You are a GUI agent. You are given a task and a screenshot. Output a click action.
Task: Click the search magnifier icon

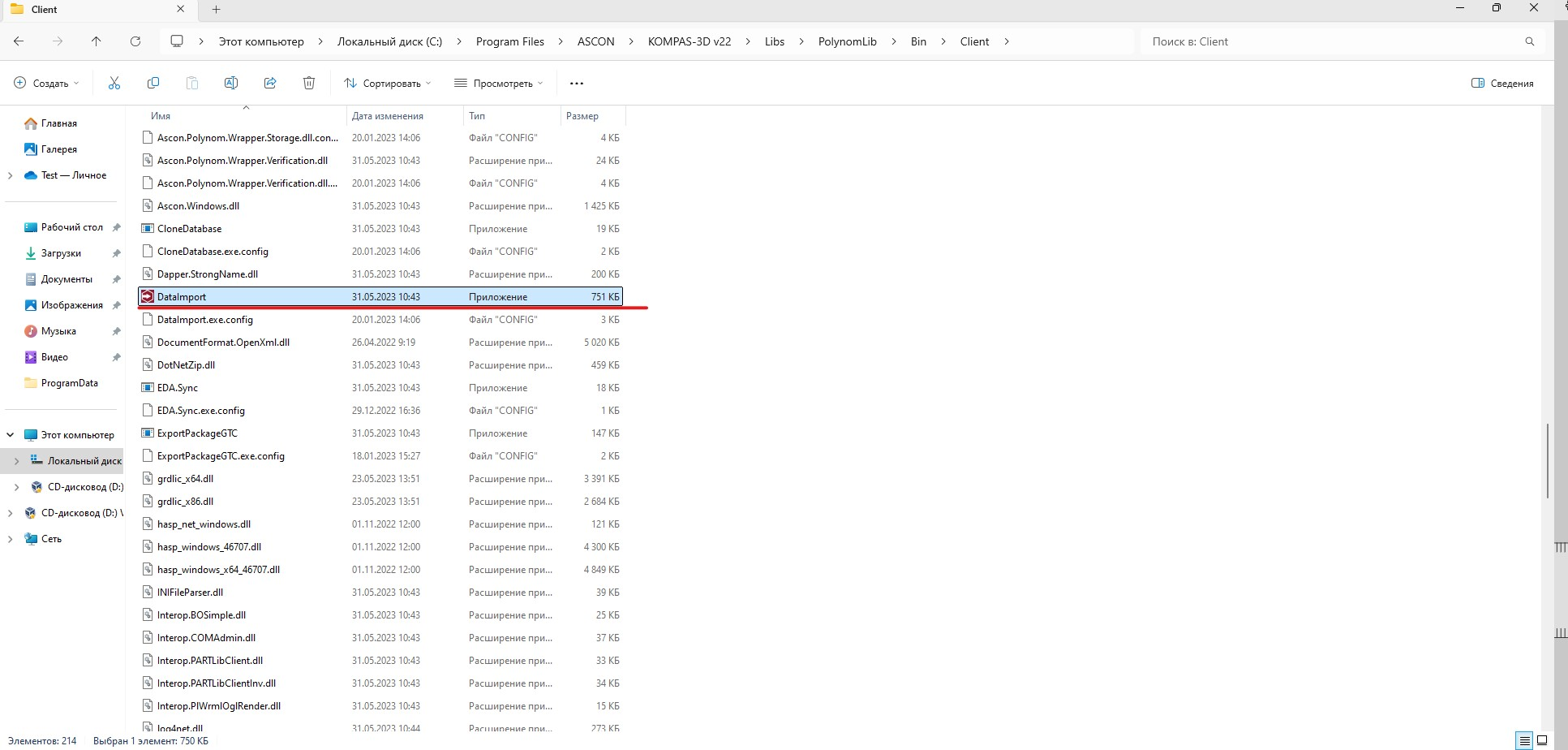tap(1530, 41)
